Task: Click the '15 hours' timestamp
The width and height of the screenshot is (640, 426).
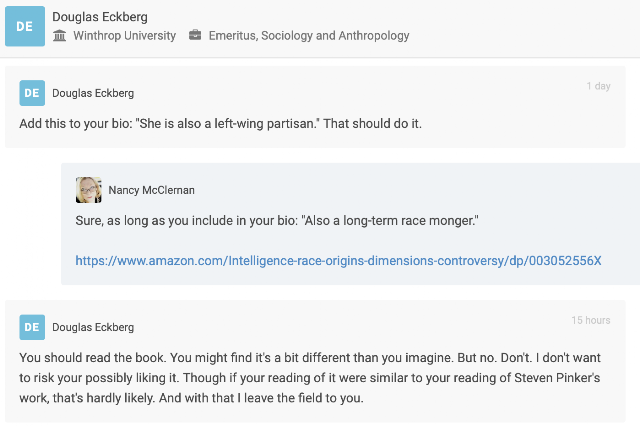Action: click(591, 320)
